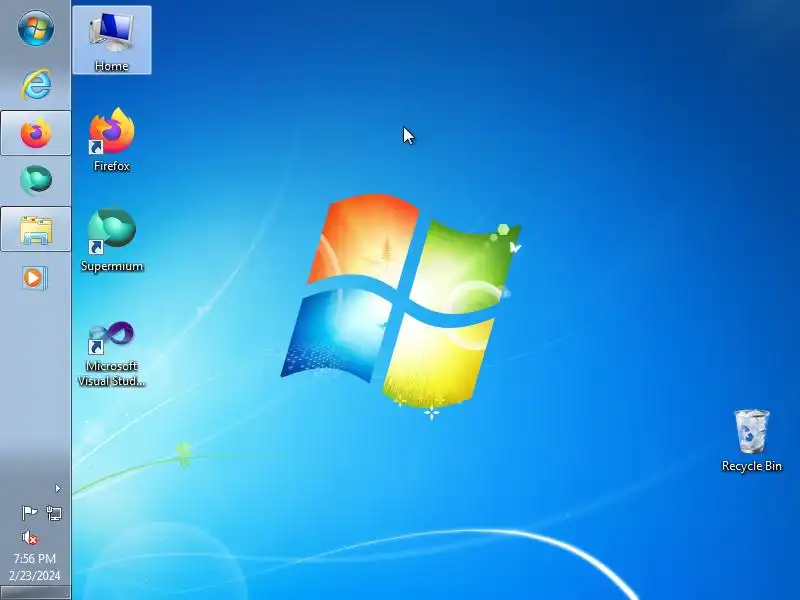Select the Home desktop icon
The image size is (800, 600).
pyautogui.click(x=112, y=40)
